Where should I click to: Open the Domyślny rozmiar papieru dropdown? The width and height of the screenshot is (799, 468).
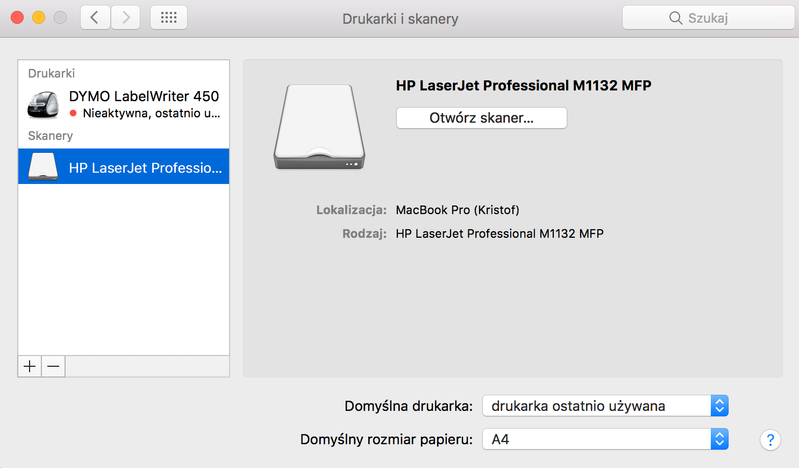coord(605,439)
